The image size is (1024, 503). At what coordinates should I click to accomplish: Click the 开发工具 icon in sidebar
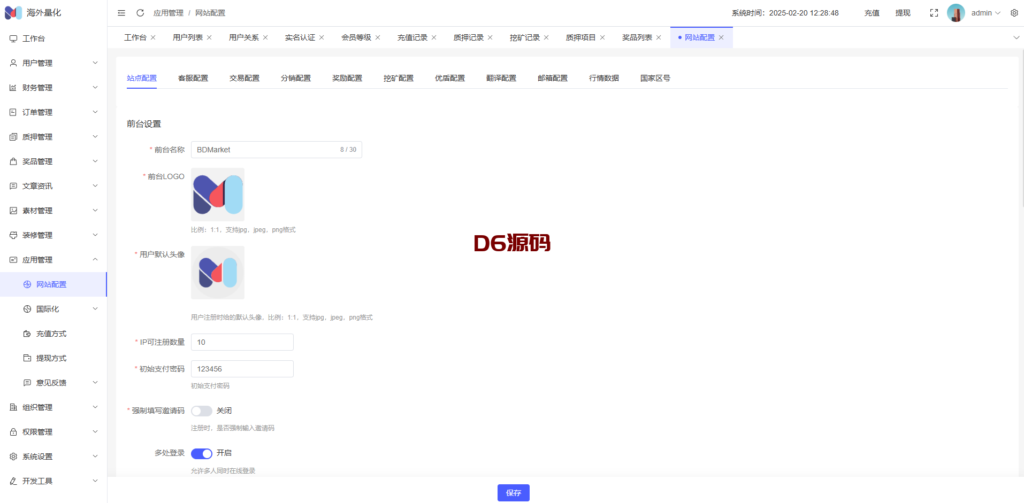tap(13, 481)
